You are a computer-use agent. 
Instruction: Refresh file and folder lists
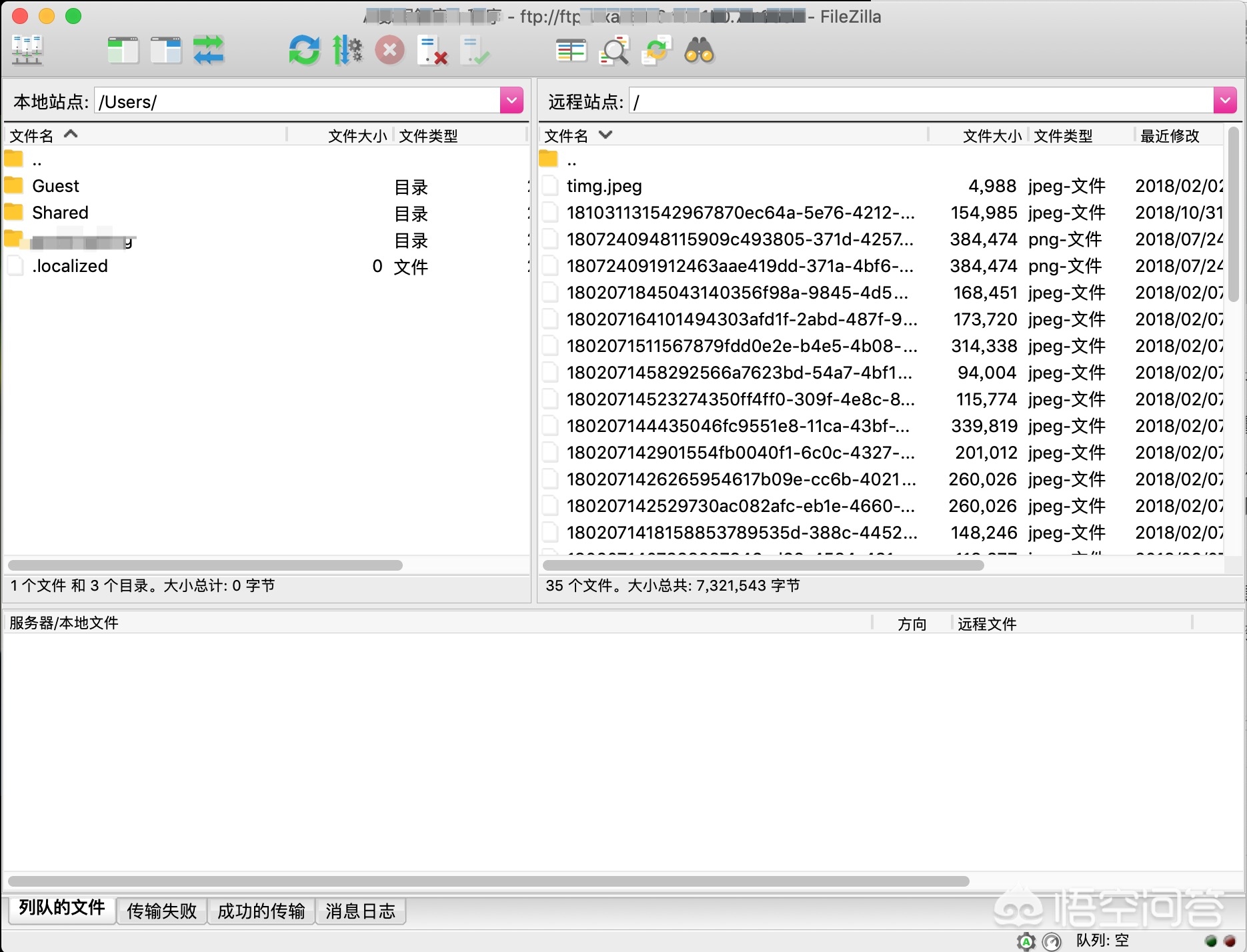point(305,51)
